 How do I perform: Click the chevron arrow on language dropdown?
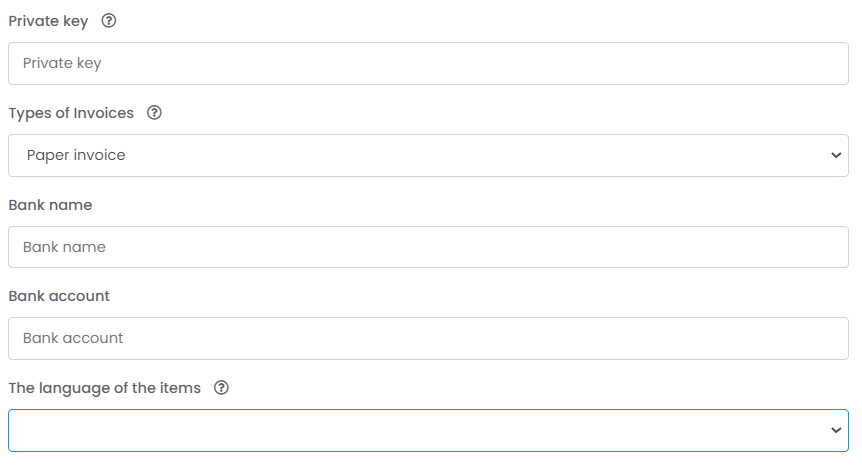point(836,431)
